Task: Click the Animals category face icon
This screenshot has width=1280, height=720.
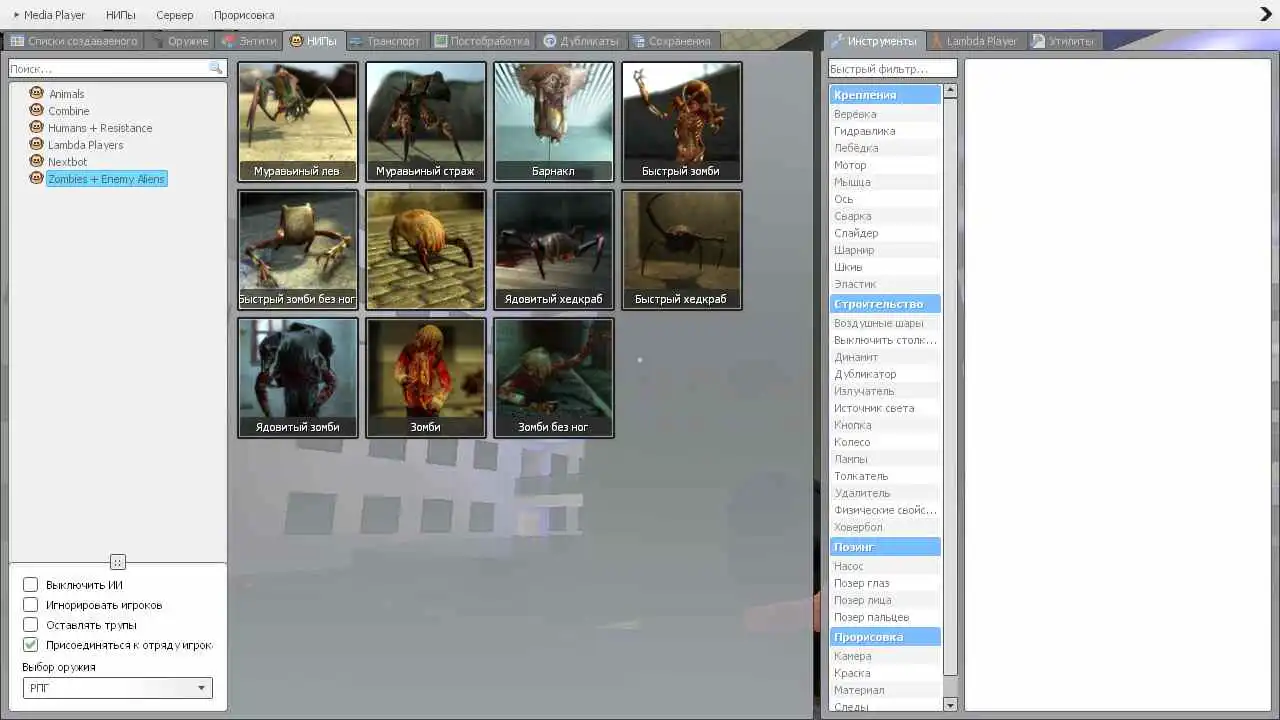Action: click(37, 93)
